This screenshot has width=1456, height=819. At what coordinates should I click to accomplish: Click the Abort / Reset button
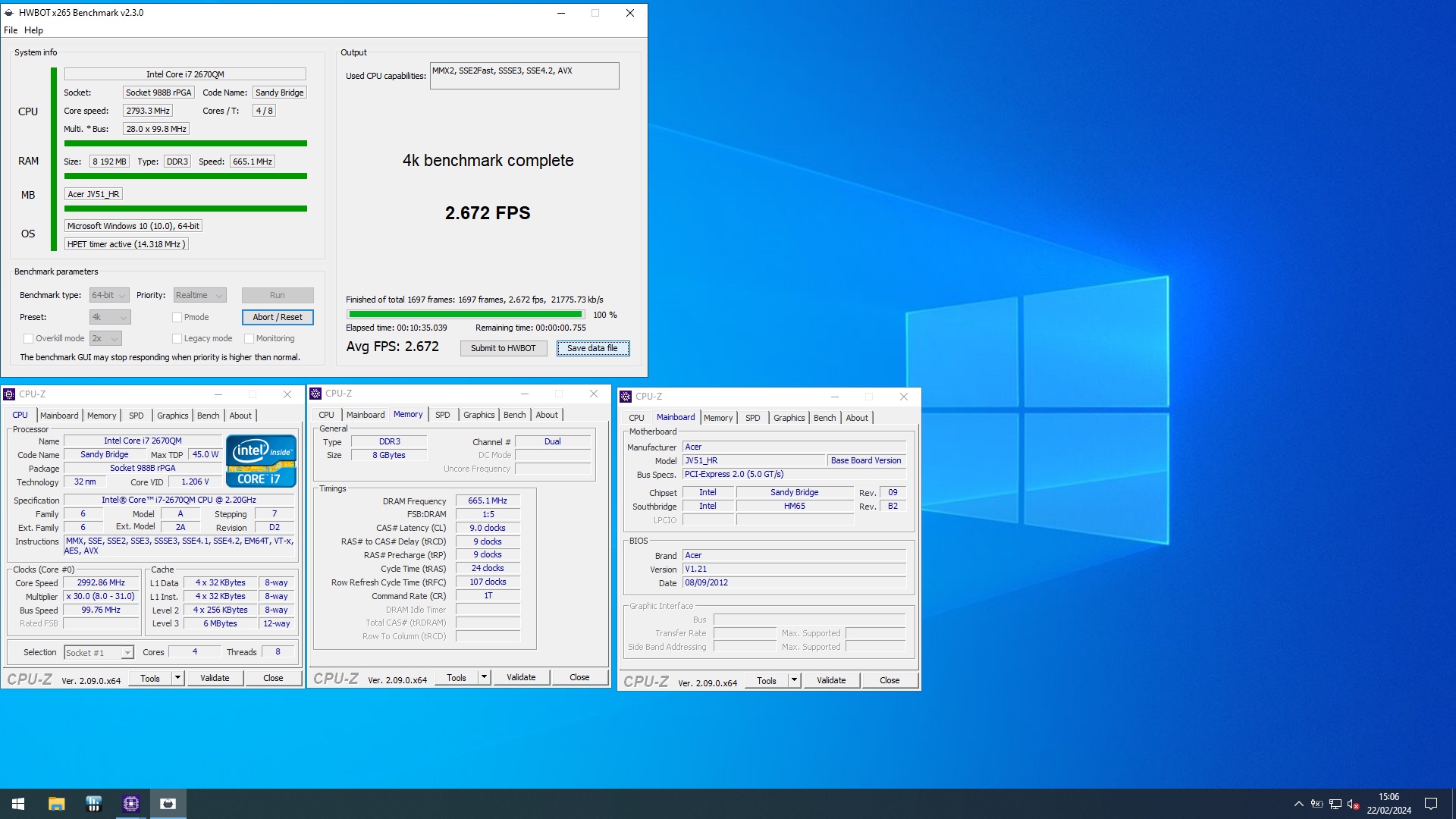278,318
